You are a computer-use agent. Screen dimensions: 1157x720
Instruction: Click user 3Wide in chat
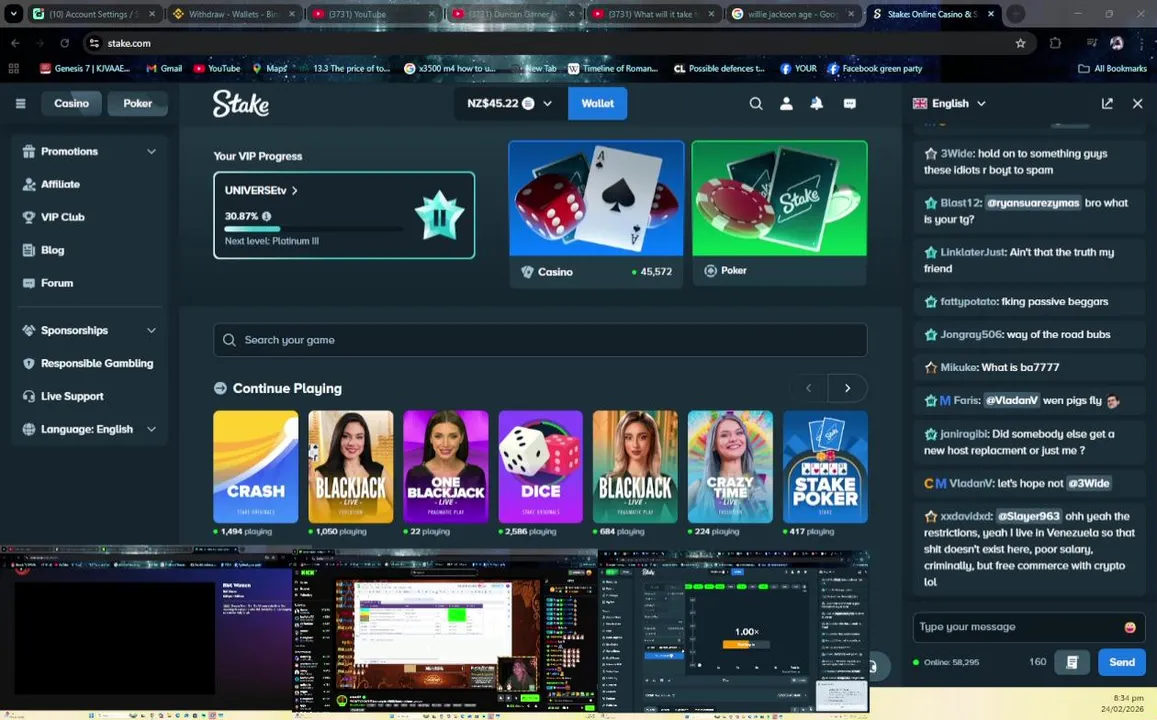956,153
